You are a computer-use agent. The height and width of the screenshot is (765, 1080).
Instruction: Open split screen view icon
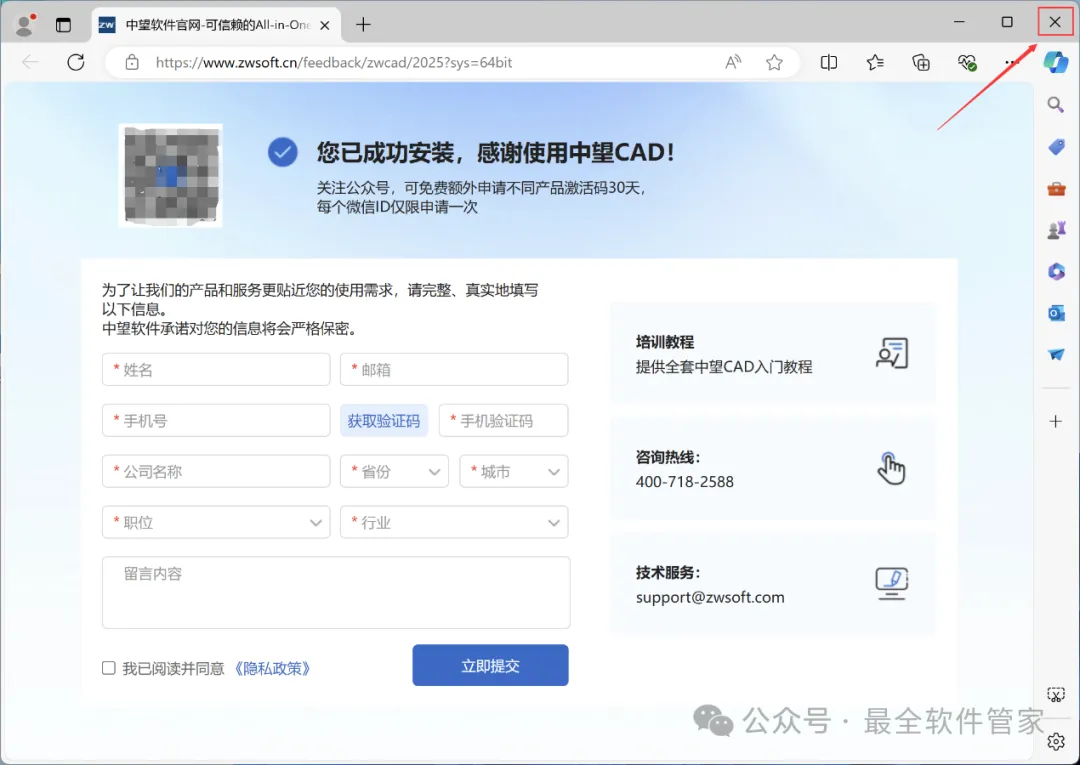coord(829,63)
